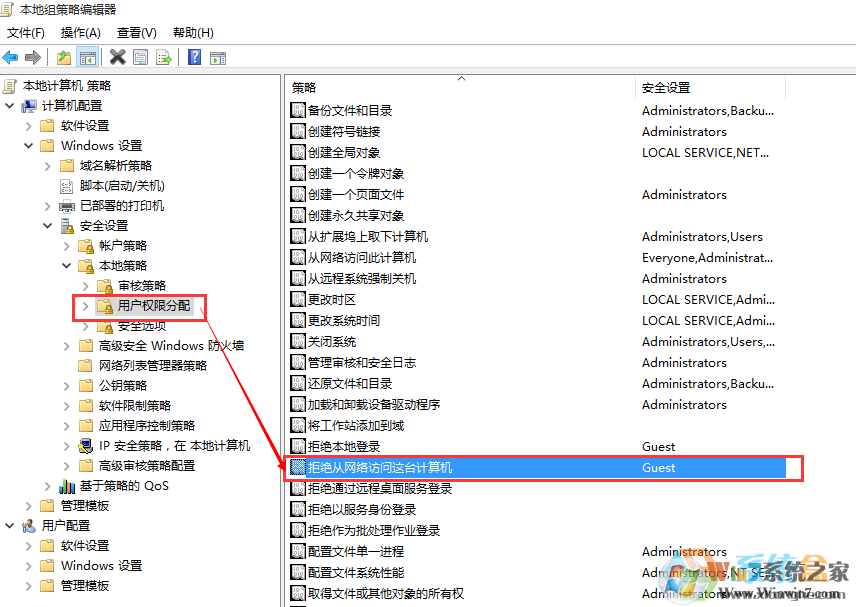Click the script icon beside 脚本(启动/关机)
The width and height of the screenshot is (856, 607).
coord(66,186)
